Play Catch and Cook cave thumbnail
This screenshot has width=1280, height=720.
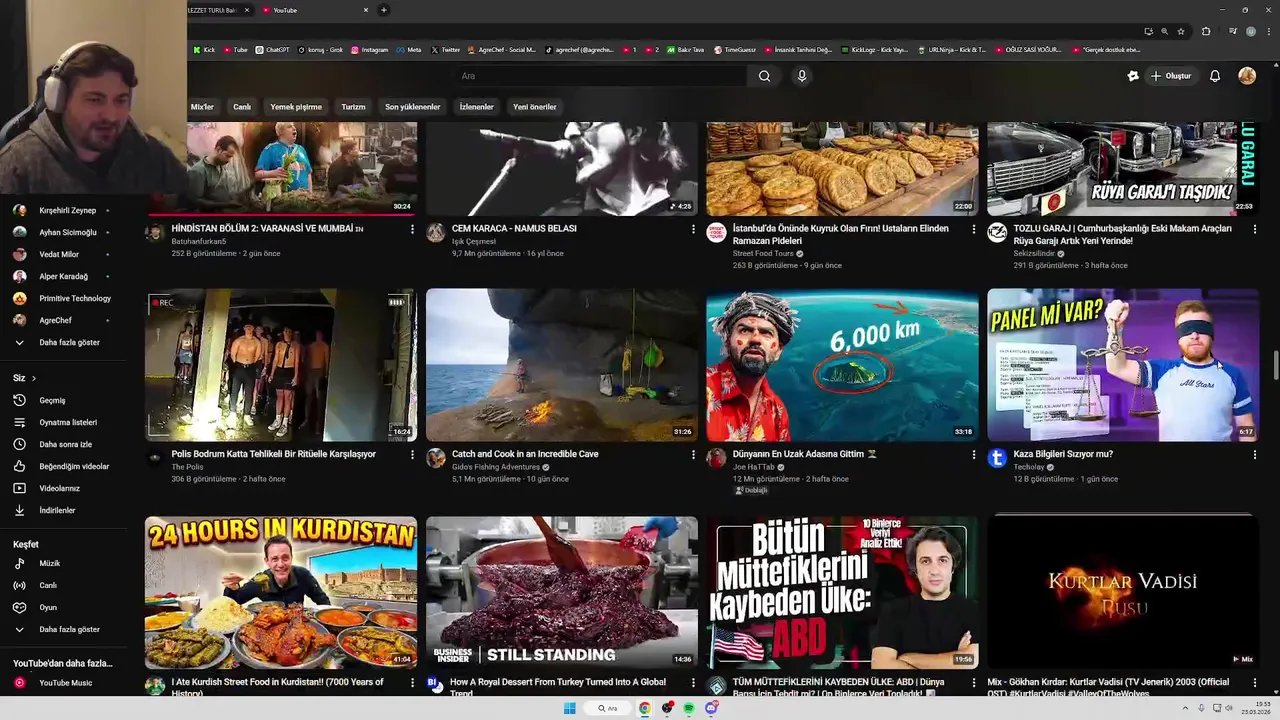(562, 365)
